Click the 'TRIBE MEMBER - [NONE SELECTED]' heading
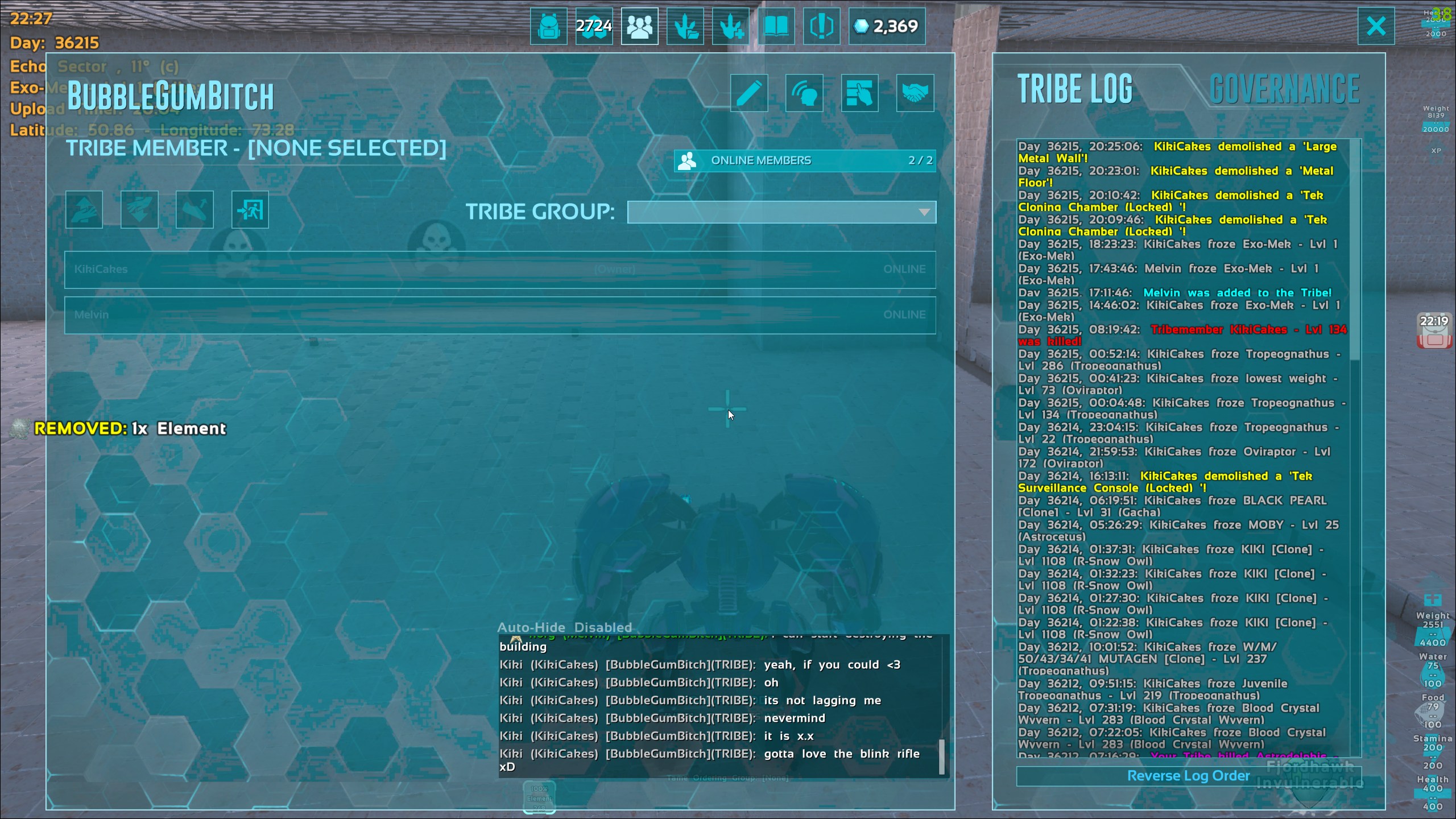The width and height of the screenshot is (1456, 819). tap(257, 148)
